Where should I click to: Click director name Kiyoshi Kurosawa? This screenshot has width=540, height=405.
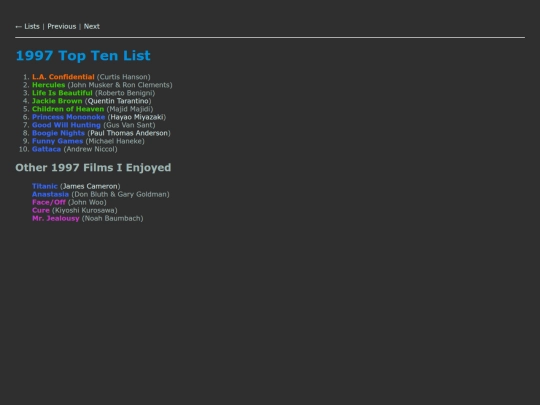(85, 210)
